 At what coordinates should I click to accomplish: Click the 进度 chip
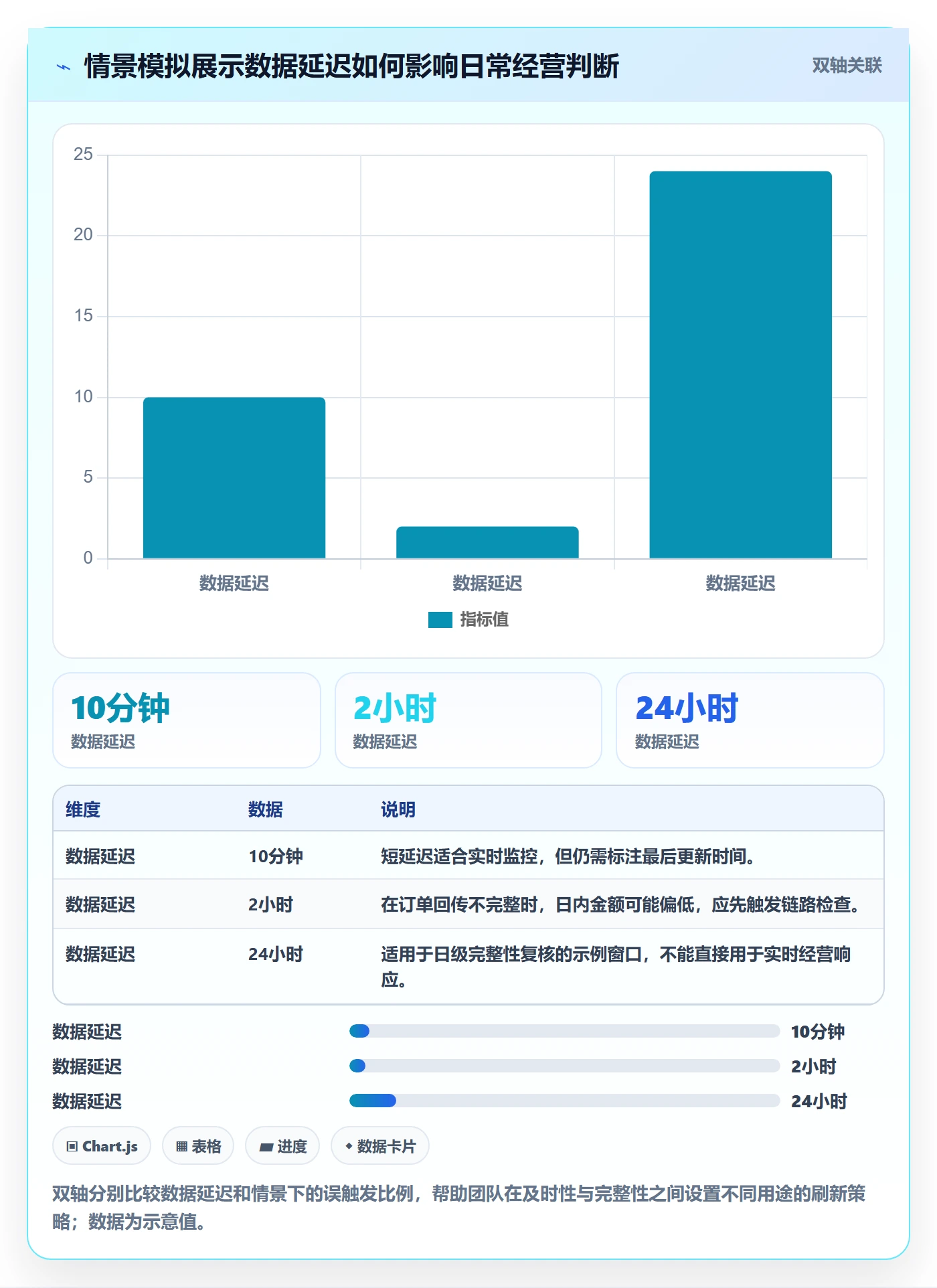tap(282, 1146)
